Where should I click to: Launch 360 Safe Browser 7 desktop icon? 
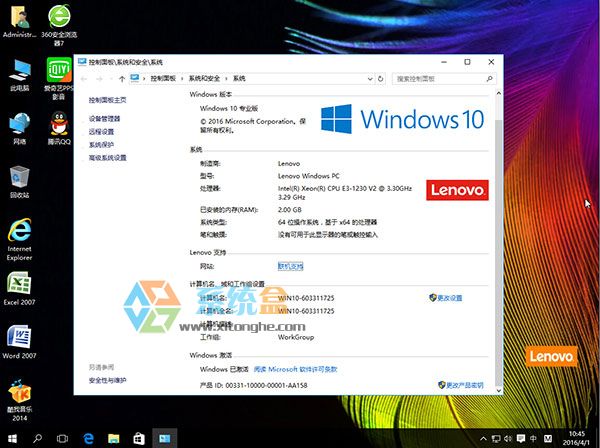pos(59,24)
